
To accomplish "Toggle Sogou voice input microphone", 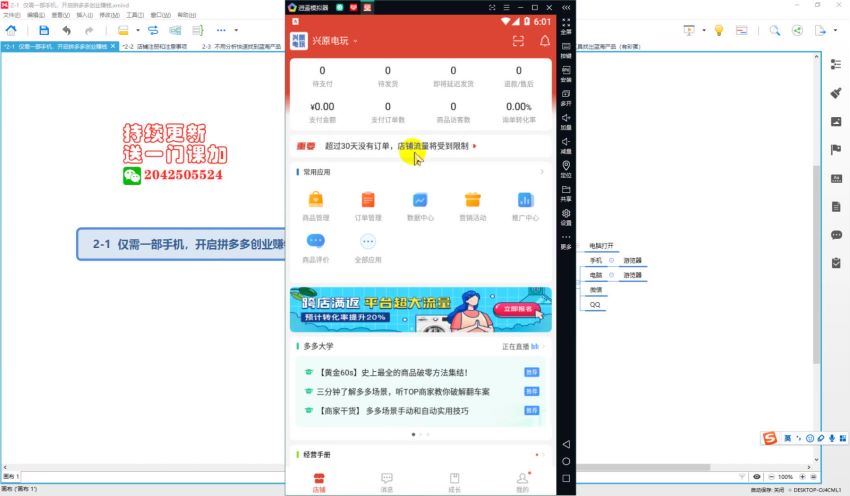I will pyautogui.click(x=832, y=438).
